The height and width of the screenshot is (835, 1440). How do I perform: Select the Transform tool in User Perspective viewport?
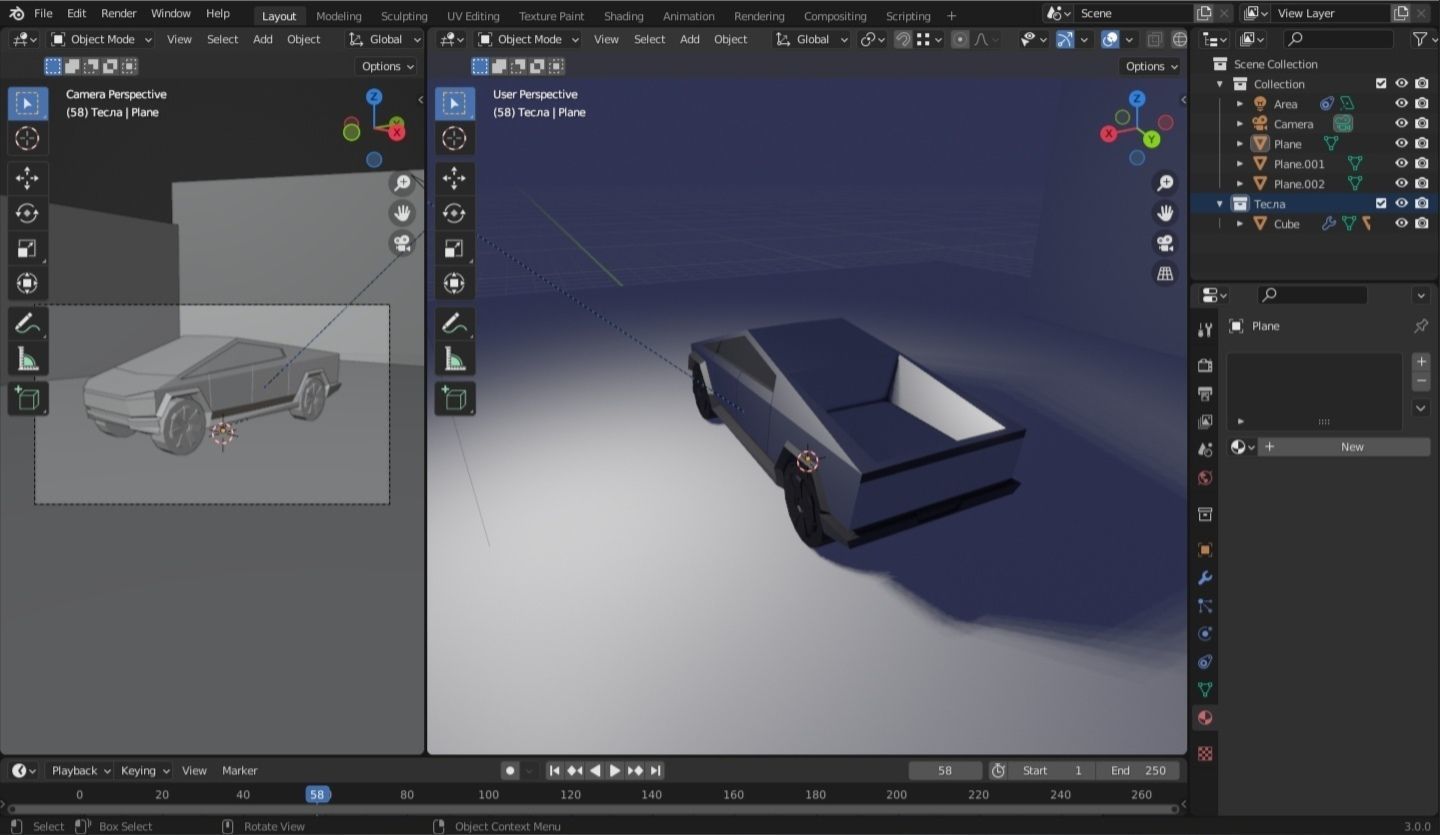pyautogui.click(x=454, y=283)
